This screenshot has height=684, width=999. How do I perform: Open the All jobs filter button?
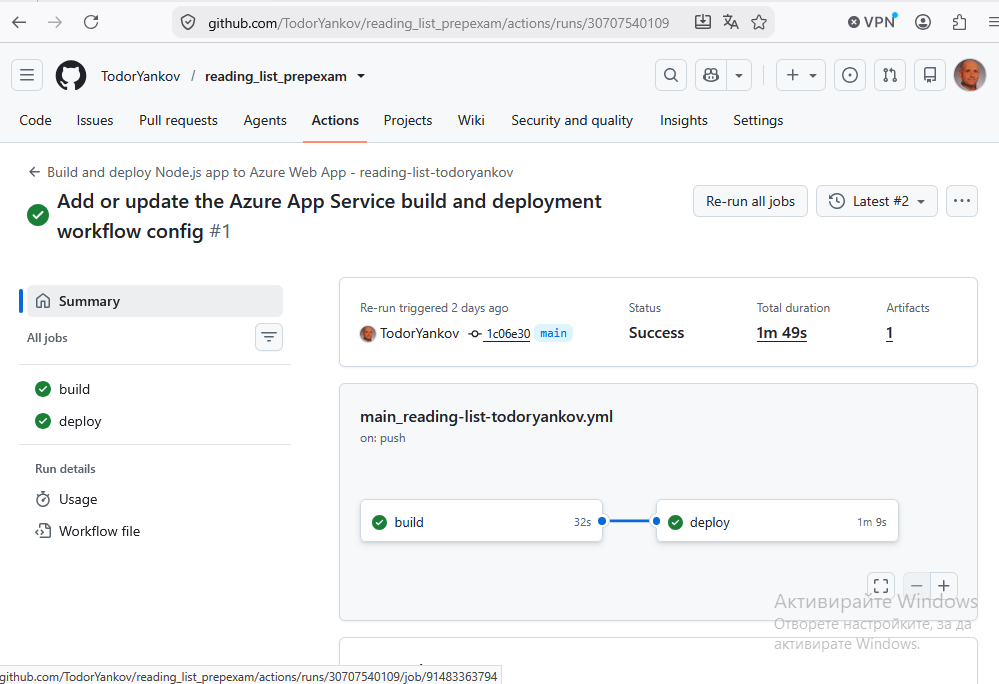269,337
